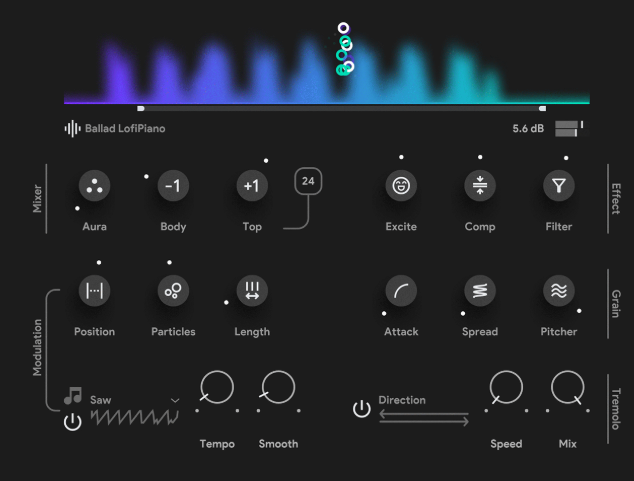634x481 pixels.
Task: Toggle the tremolo power button
Action: coord(362,408)
